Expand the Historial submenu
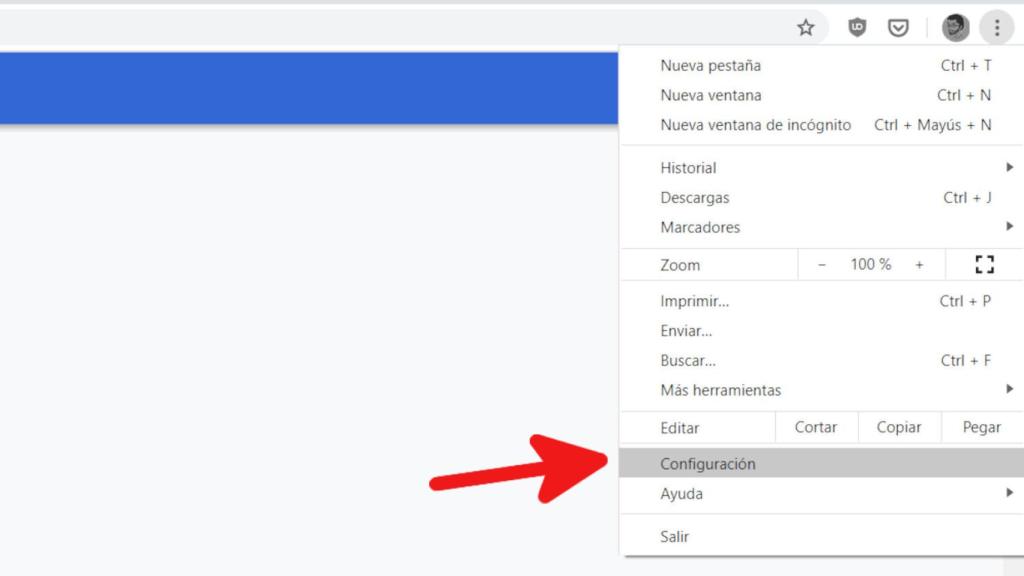Viewport: 1024px width, 576px height. [822, 168]
